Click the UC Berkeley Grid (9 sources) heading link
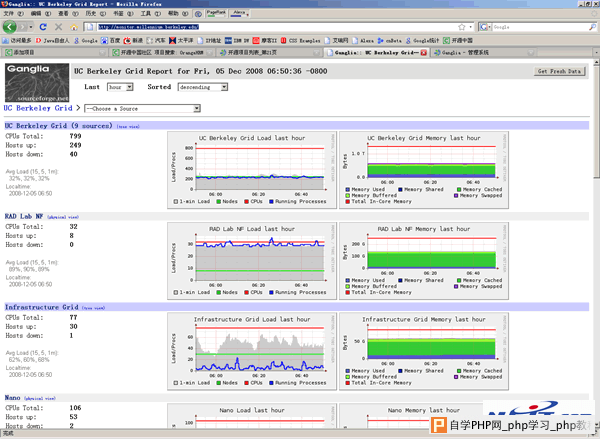 pyautogui.click(x=59, y=126)
